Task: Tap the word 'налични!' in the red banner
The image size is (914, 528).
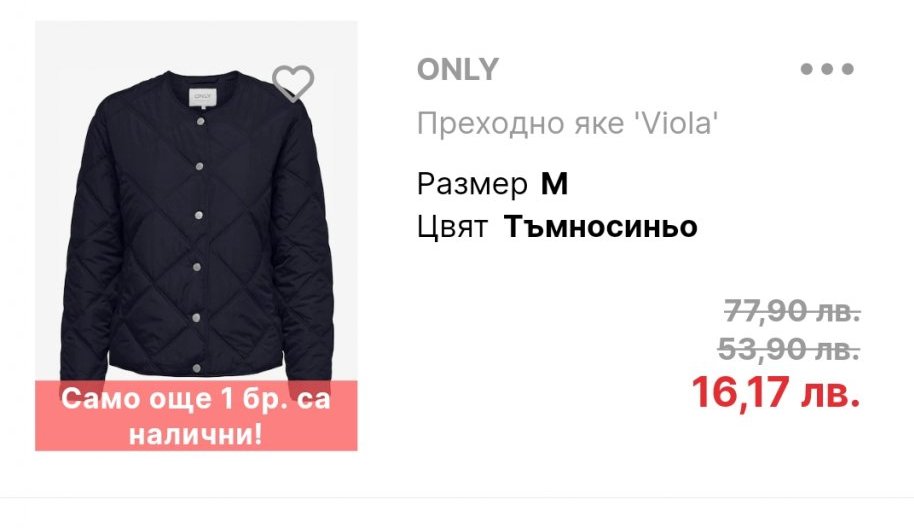Action: click(196, 435)
